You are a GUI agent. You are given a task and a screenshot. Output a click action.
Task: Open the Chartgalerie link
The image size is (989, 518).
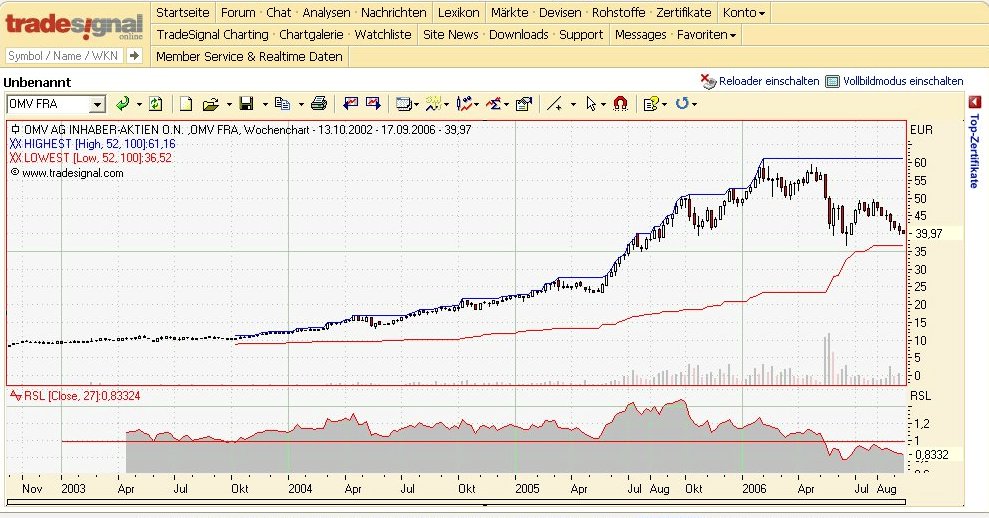pos(311,35)
